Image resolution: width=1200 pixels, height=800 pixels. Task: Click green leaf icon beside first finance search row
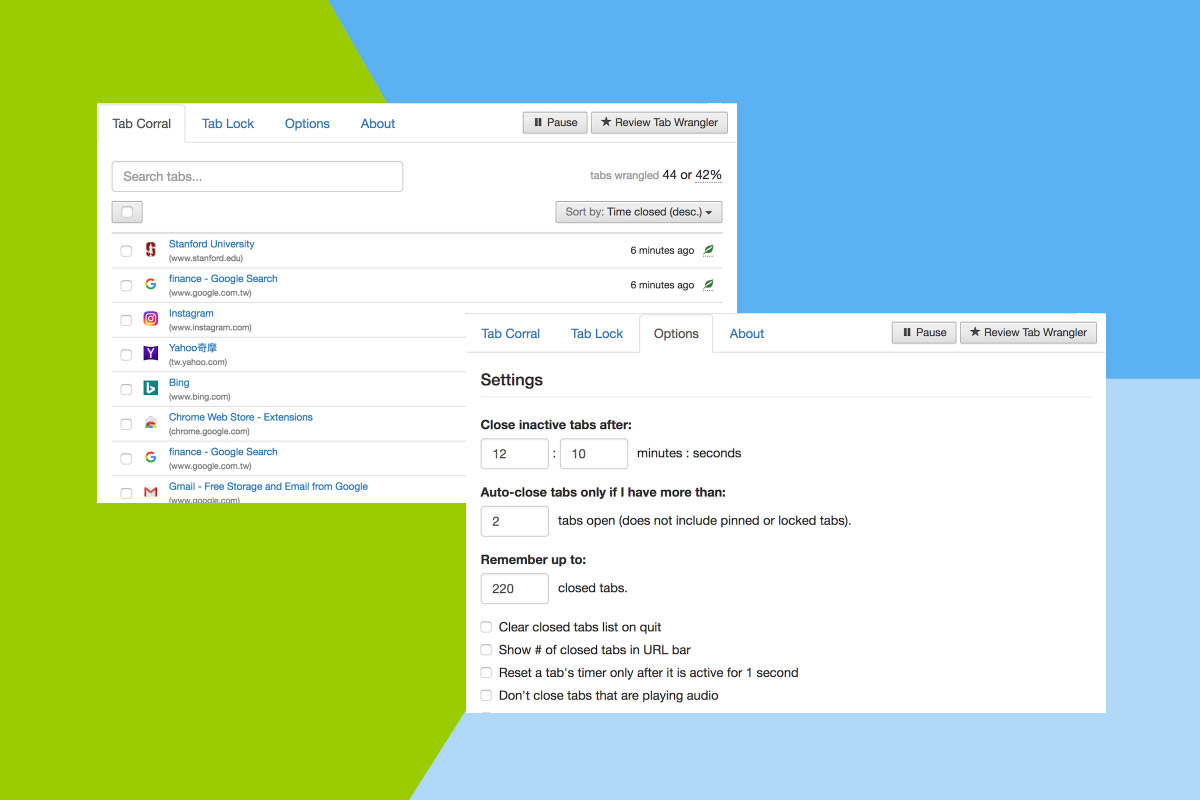pos(708,285)
